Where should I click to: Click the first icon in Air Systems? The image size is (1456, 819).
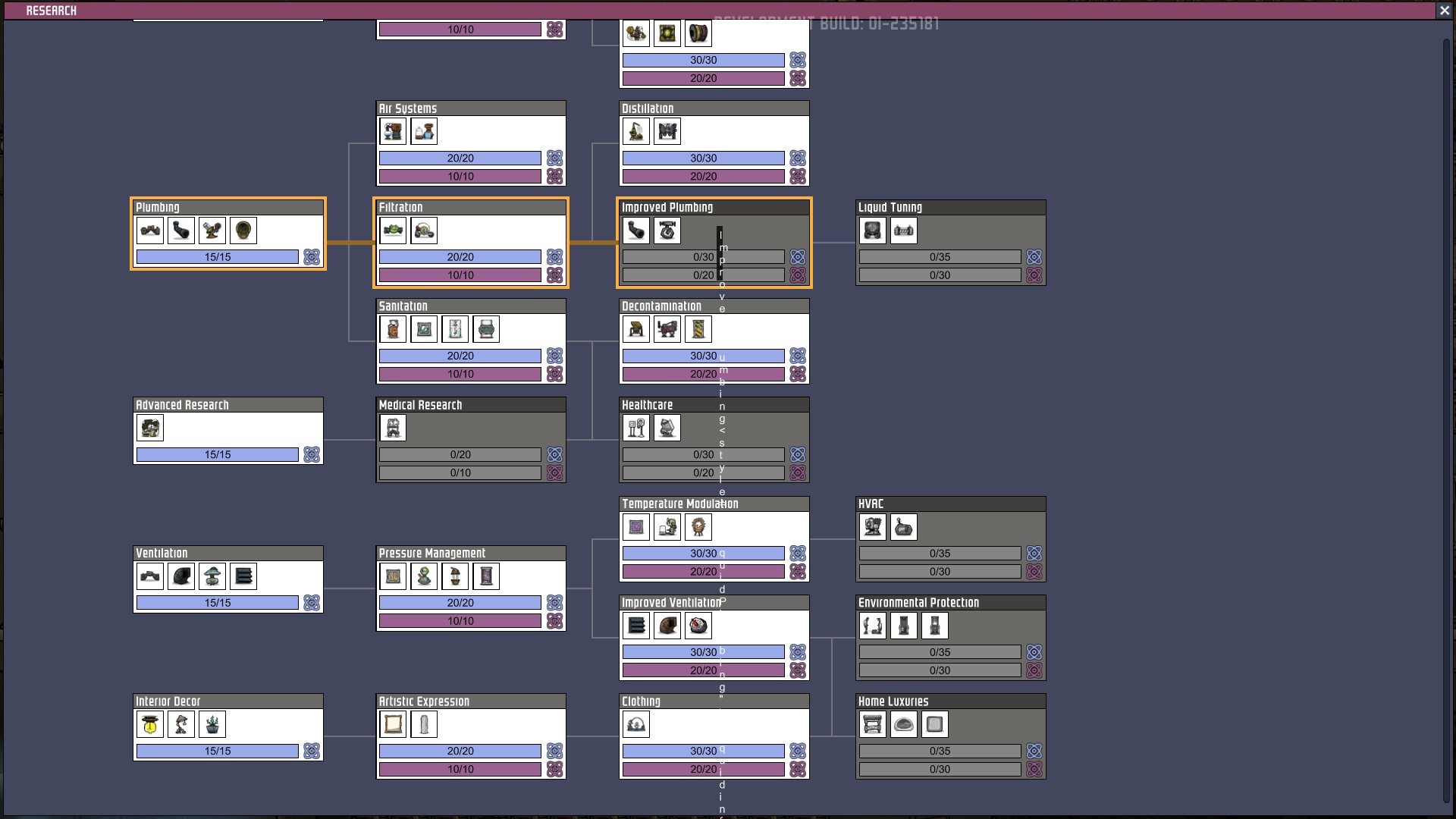point(393,132)
